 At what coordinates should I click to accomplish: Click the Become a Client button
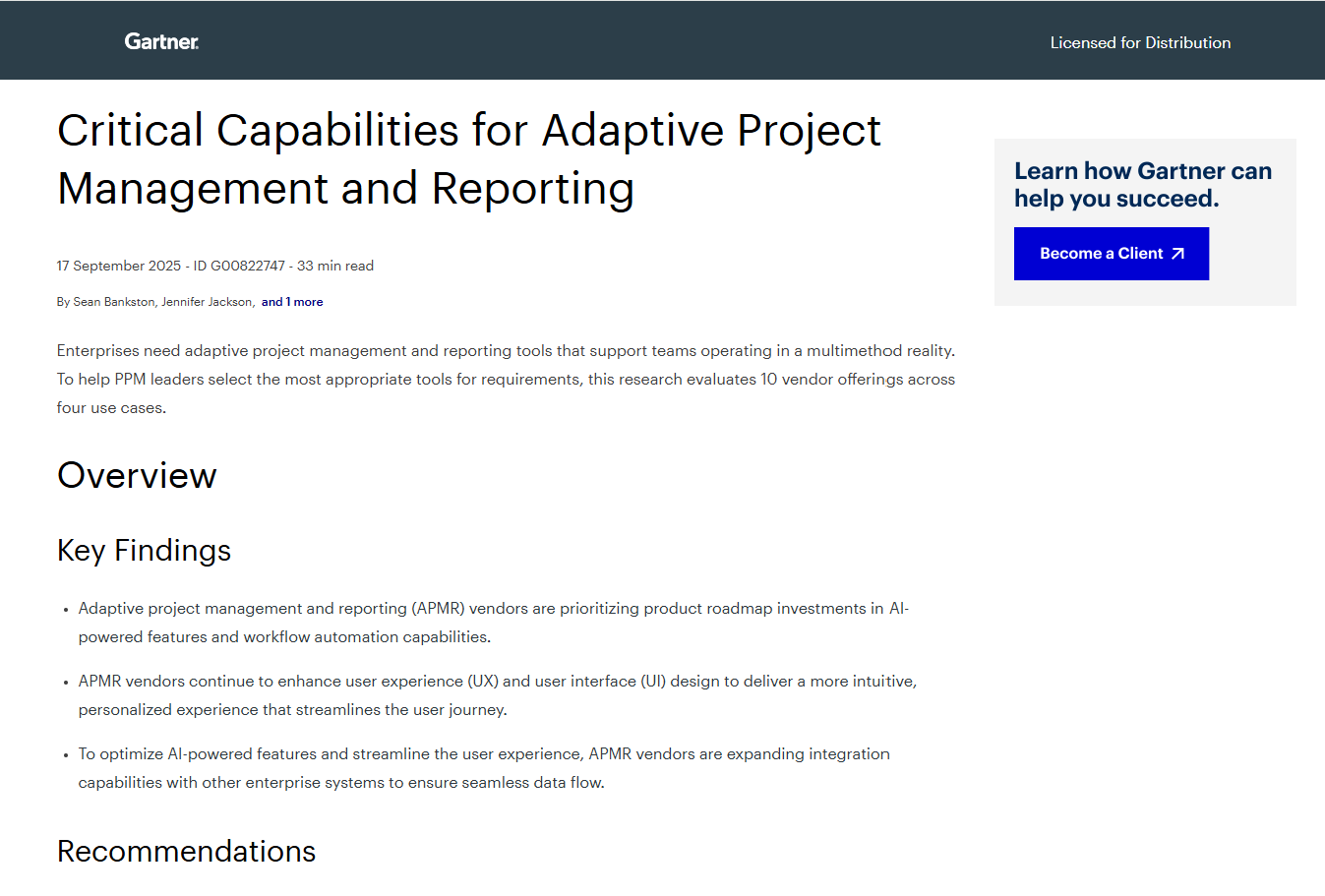coord(1111,253)
